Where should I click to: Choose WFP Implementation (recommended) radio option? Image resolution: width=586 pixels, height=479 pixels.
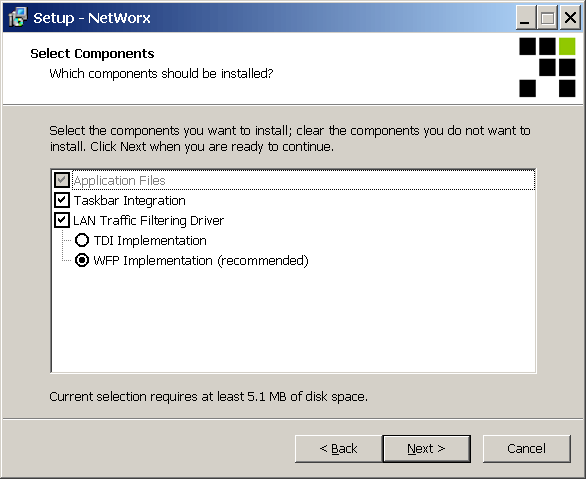82,260
